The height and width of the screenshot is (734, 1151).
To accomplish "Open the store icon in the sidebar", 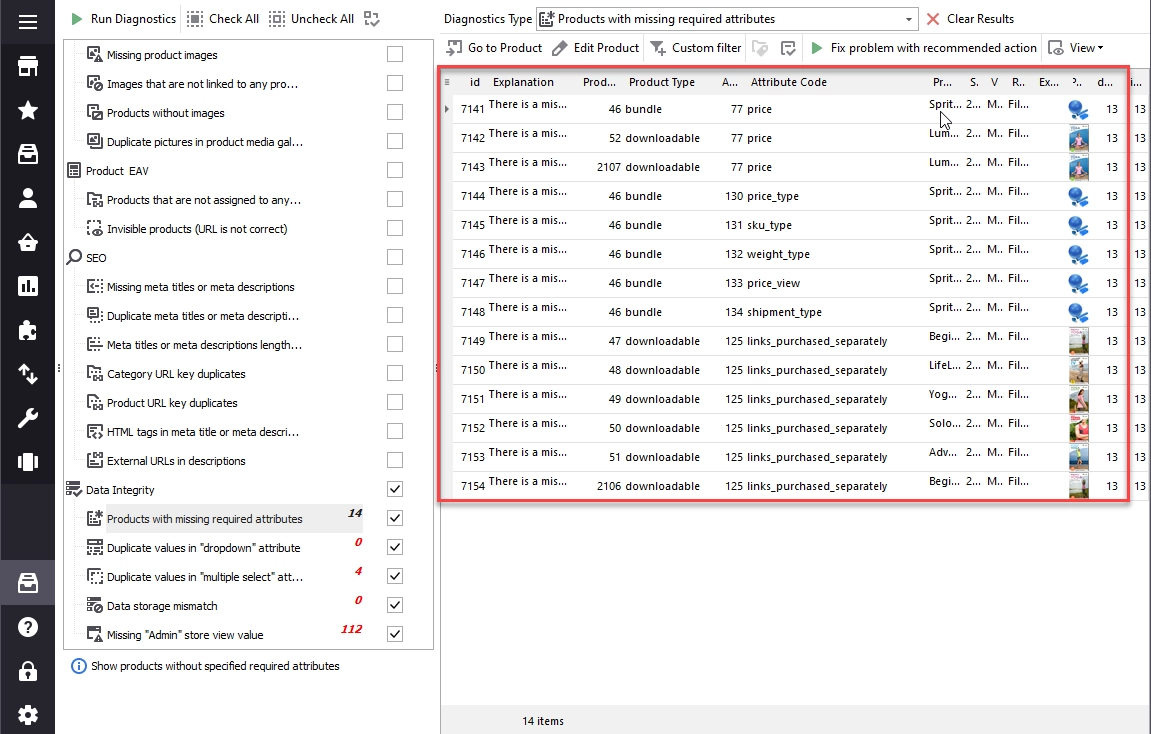I will (28, 67).
